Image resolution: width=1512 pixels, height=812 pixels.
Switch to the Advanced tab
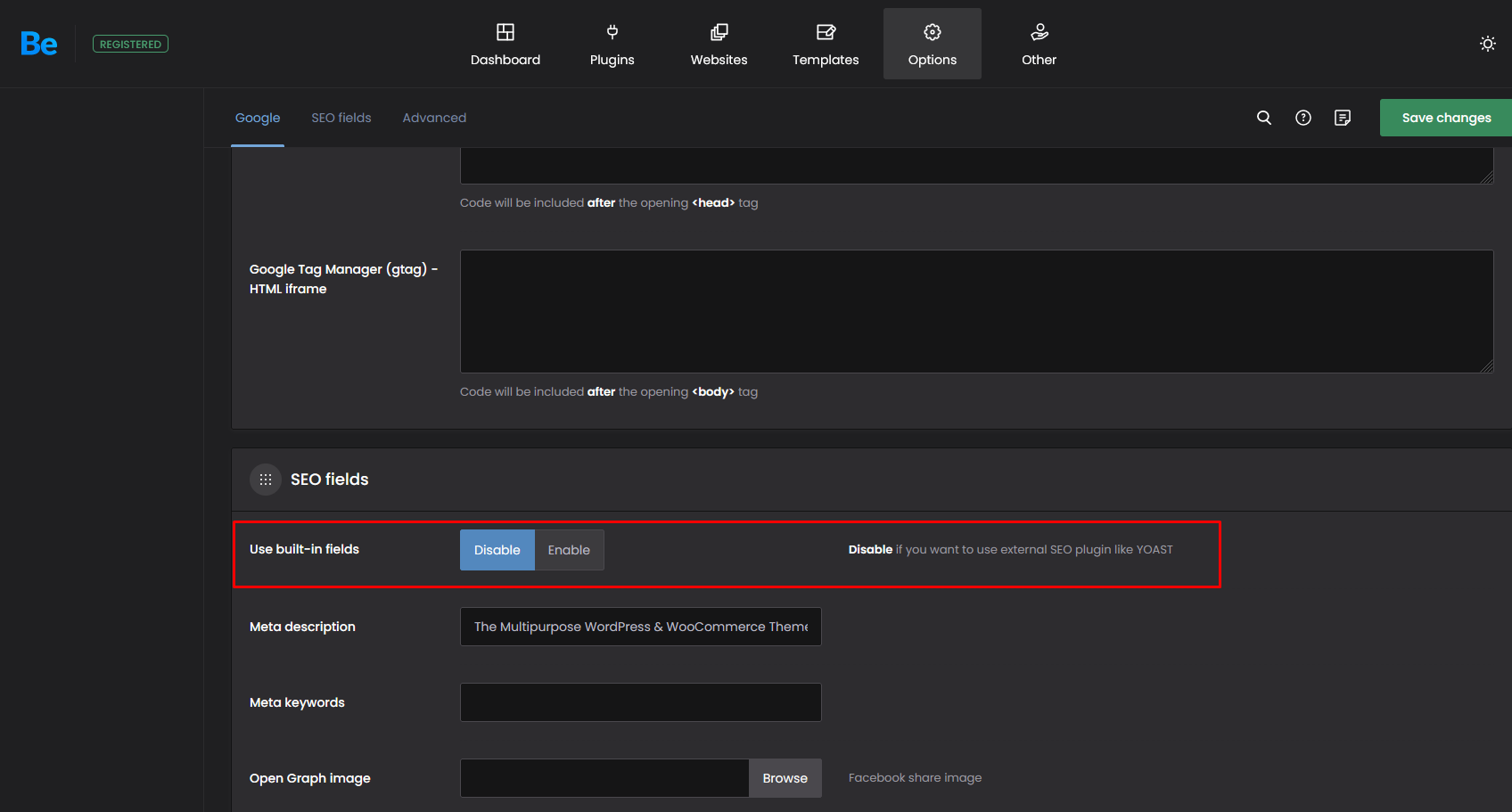tap(434, 118)
